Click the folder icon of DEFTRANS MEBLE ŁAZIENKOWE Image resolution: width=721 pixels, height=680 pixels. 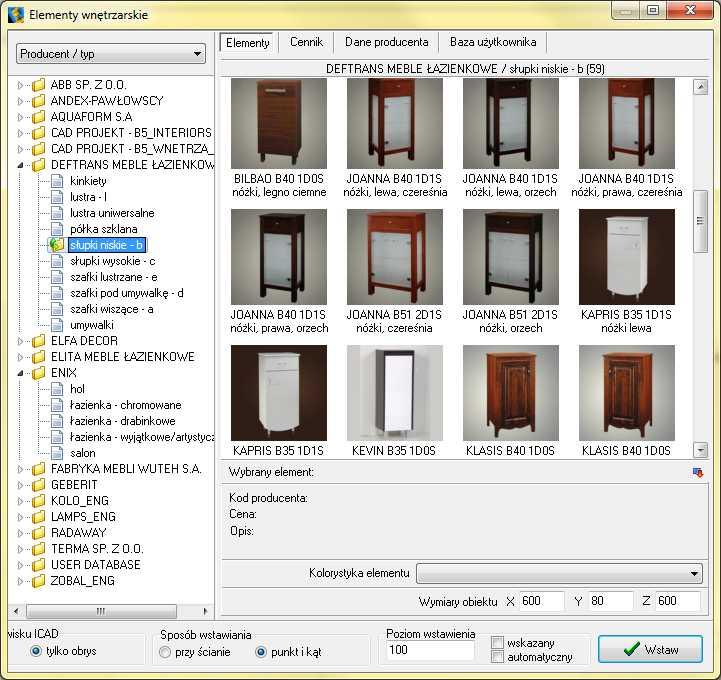click(39, 165)
